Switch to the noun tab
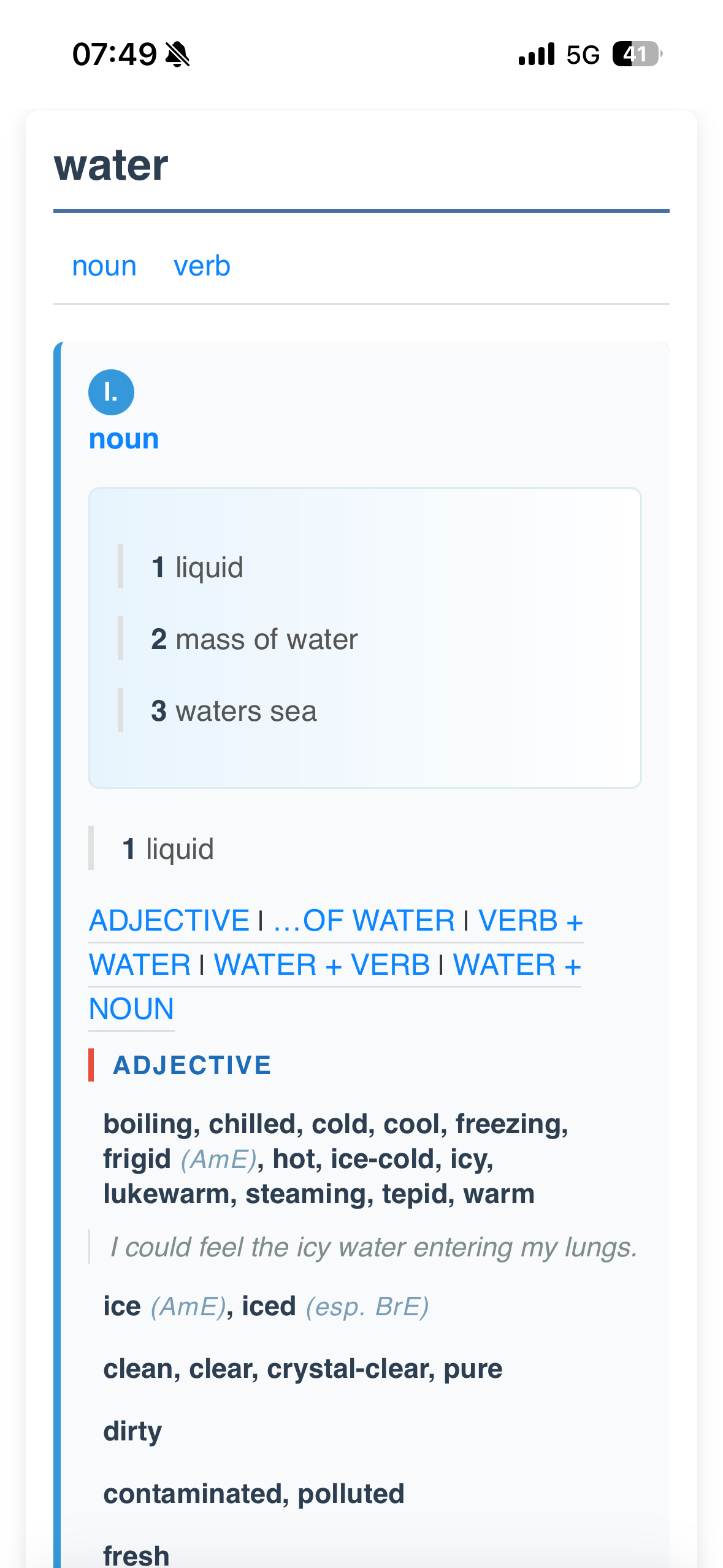723x1568 pixels. [104, 266]
